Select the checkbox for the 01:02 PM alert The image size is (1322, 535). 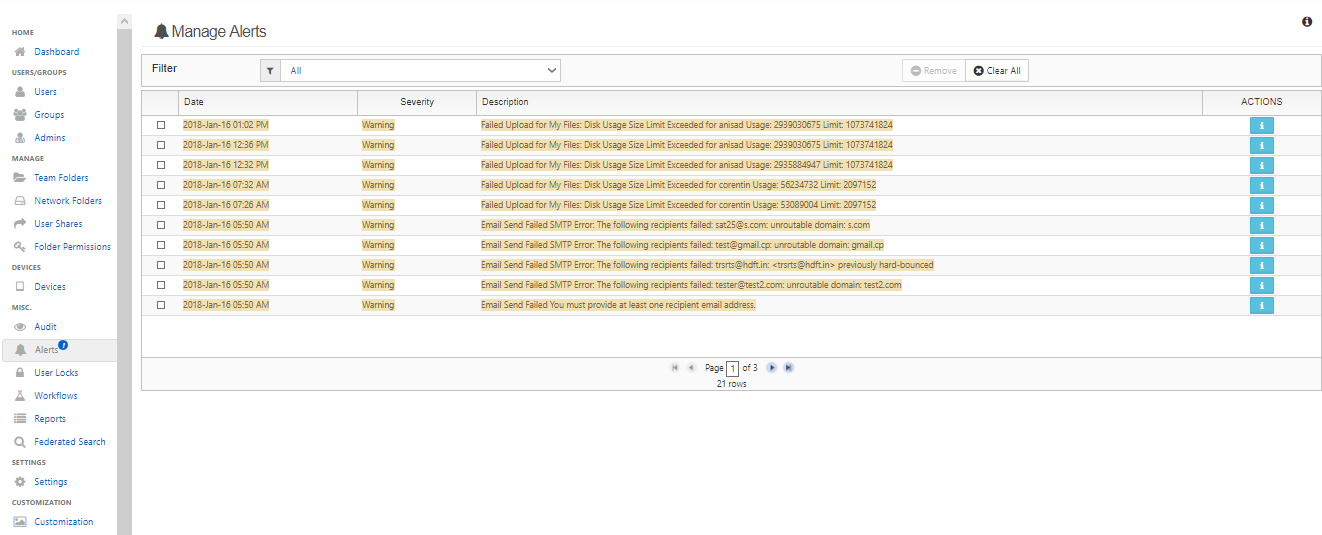161,125
